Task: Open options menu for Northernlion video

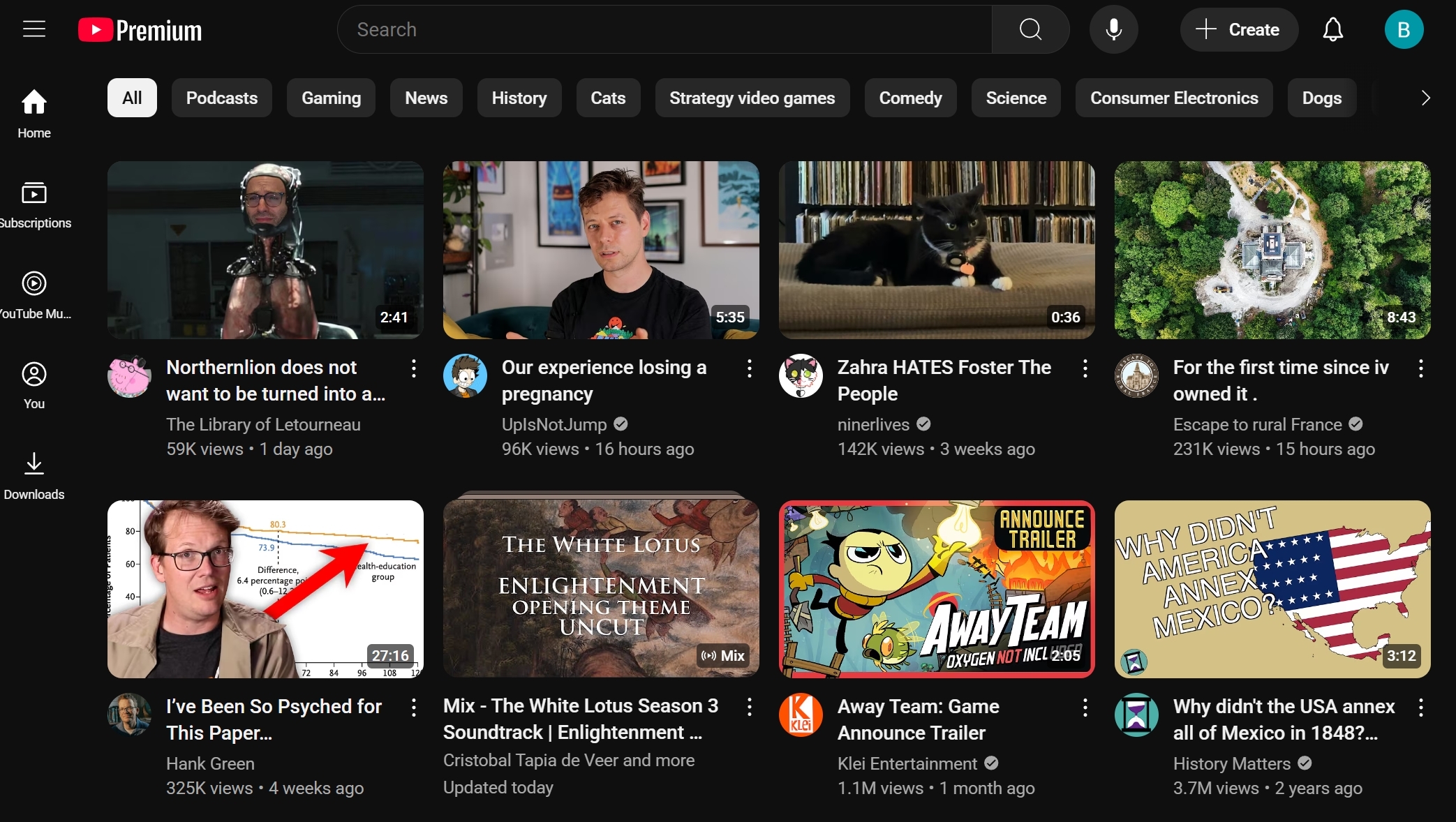Action: (x=414, y=368)
